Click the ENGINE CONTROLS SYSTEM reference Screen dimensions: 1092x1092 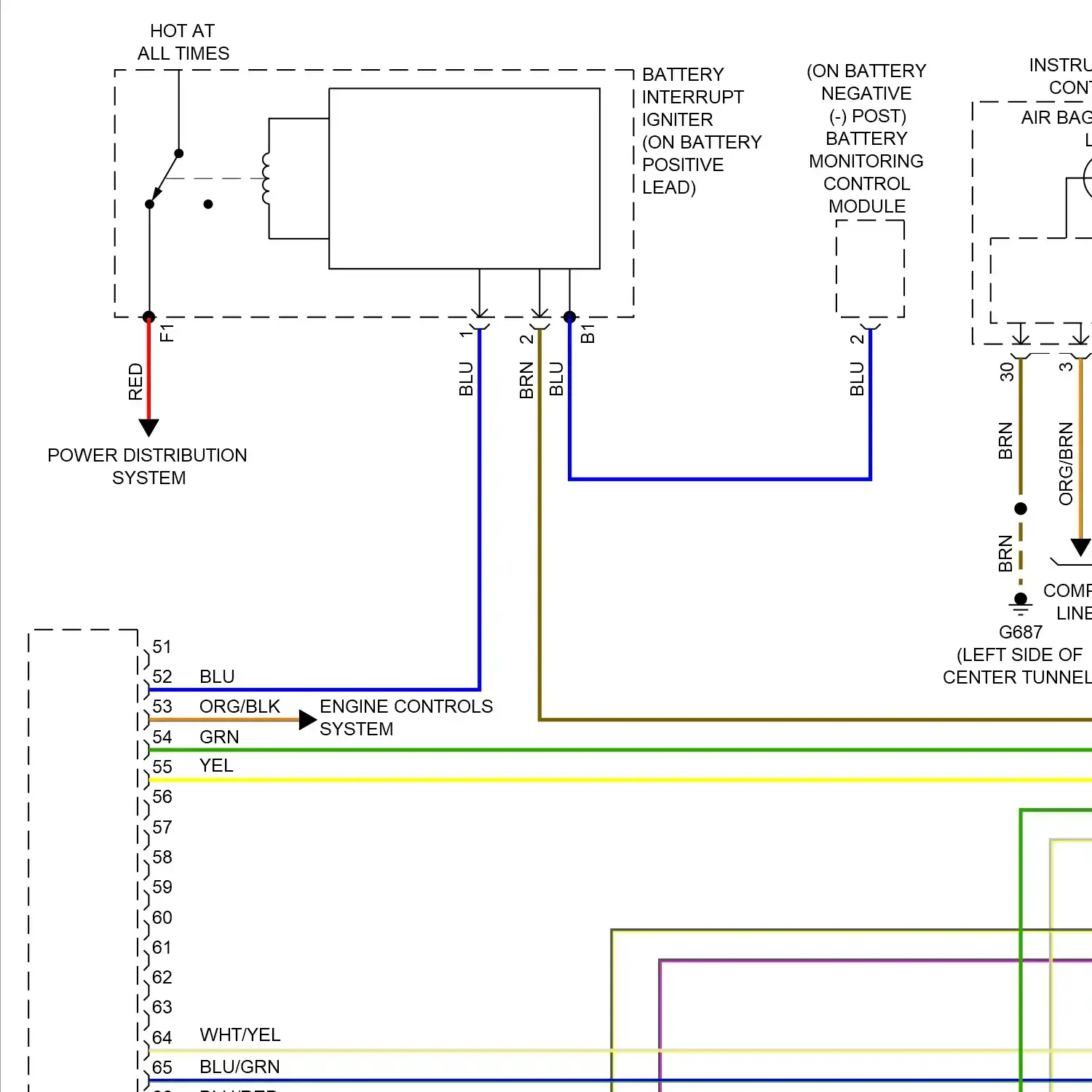pos(406,718)
